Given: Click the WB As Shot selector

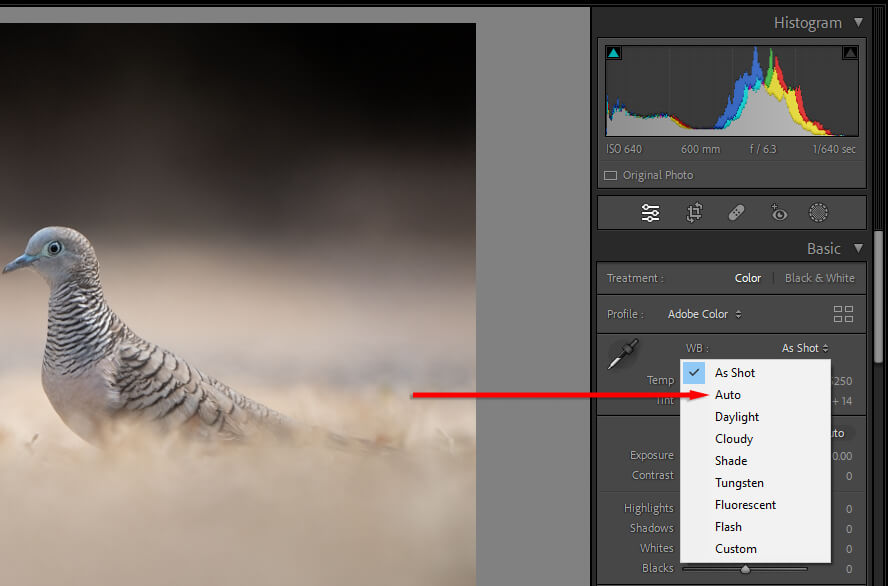Looking at the screenshot, I should pyautogui.click(x=805, y=348).
